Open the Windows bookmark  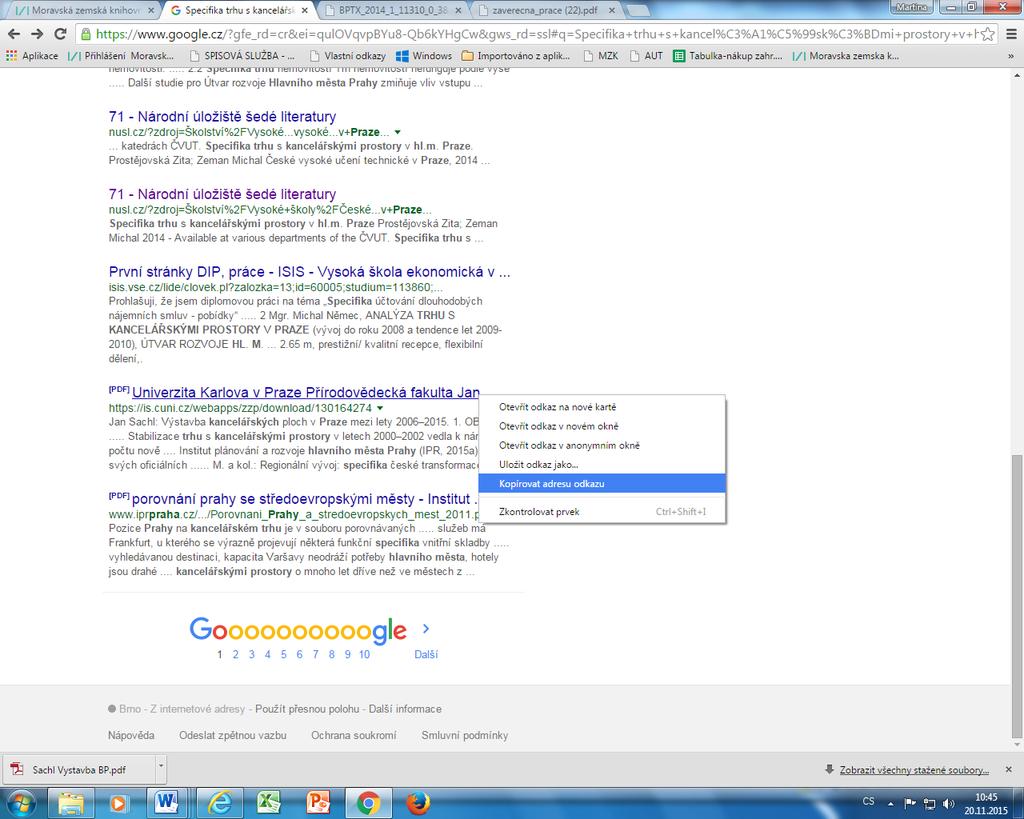pyautogui.click(x=424, y=56)
